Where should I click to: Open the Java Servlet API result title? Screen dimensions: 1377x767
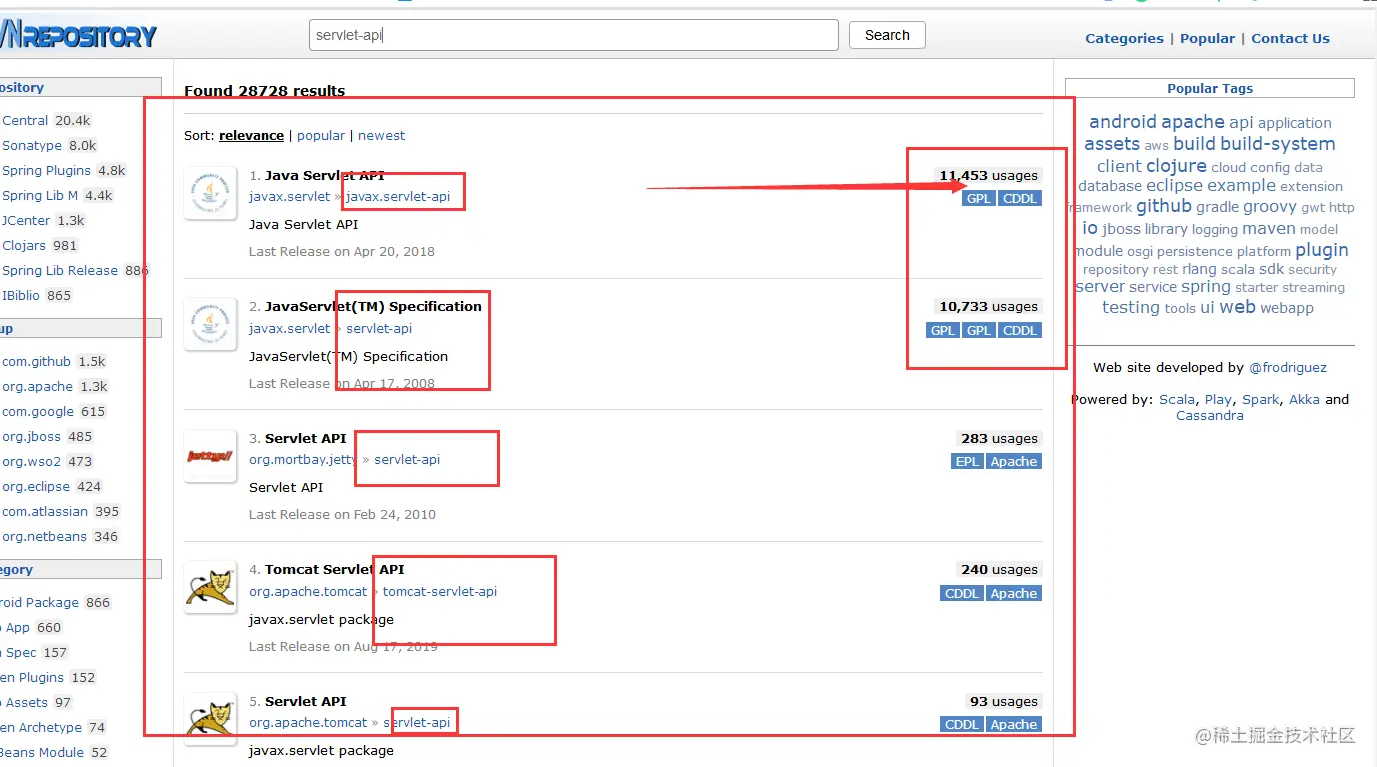point(325,175)
